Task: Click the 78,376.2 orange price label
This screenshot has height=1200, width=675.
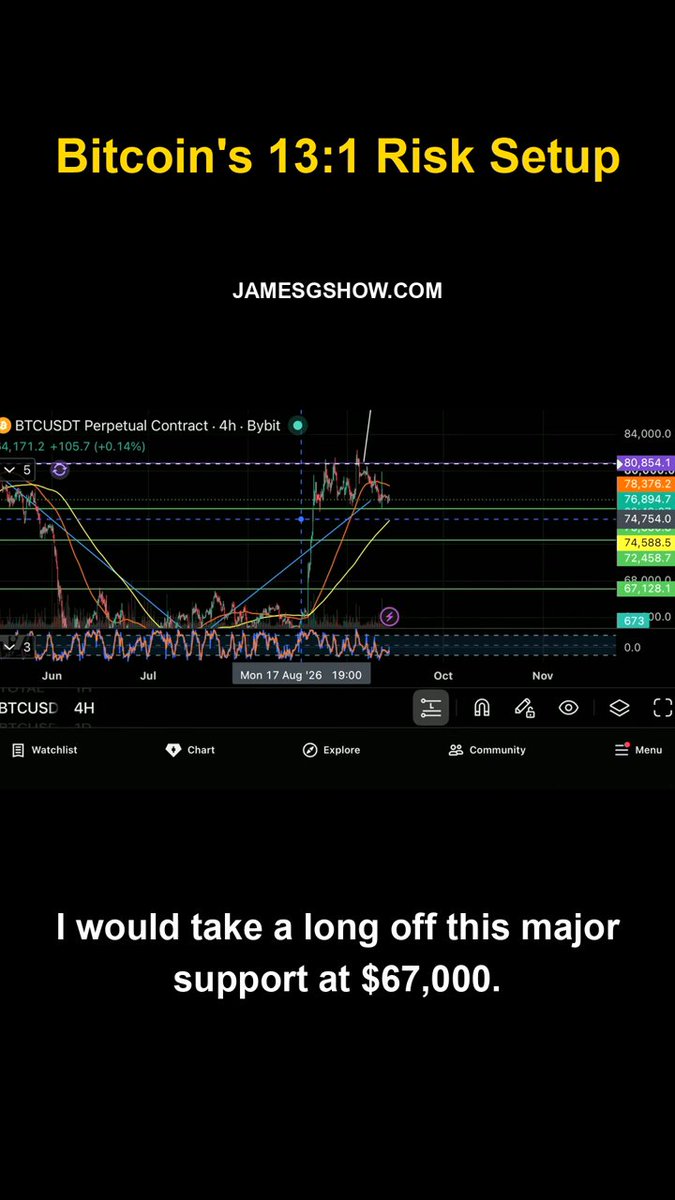Action: point(647,483)
